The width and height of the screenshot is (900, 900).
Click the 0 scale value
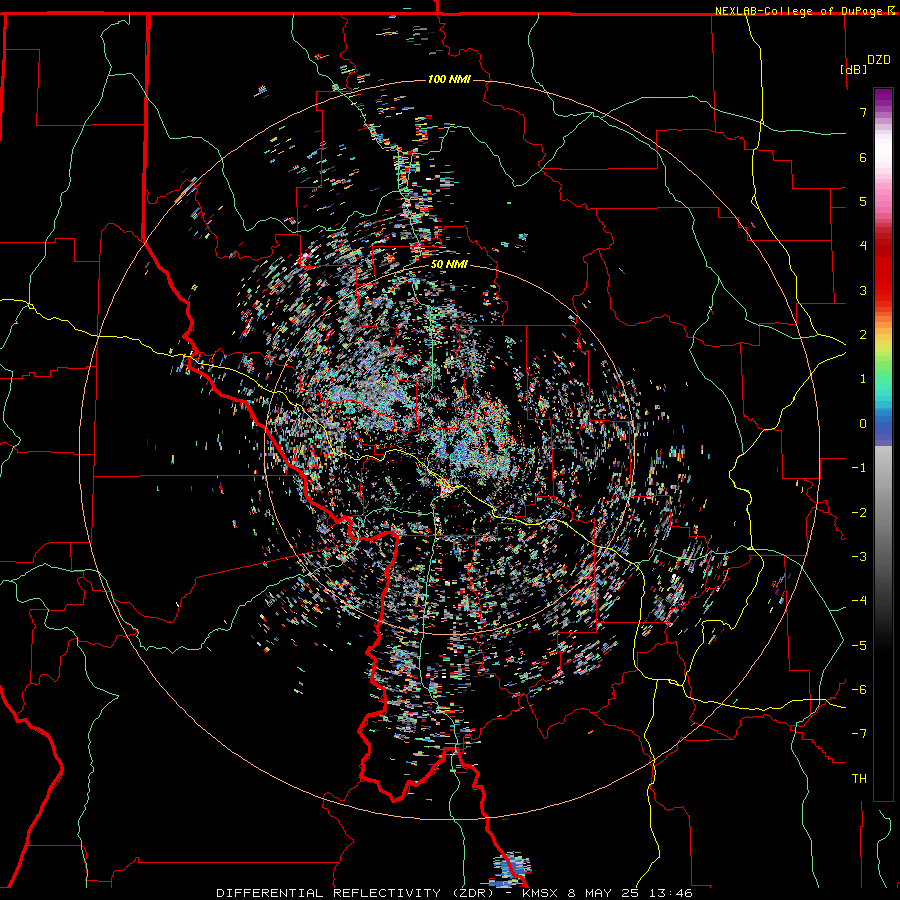pos(863,424)
